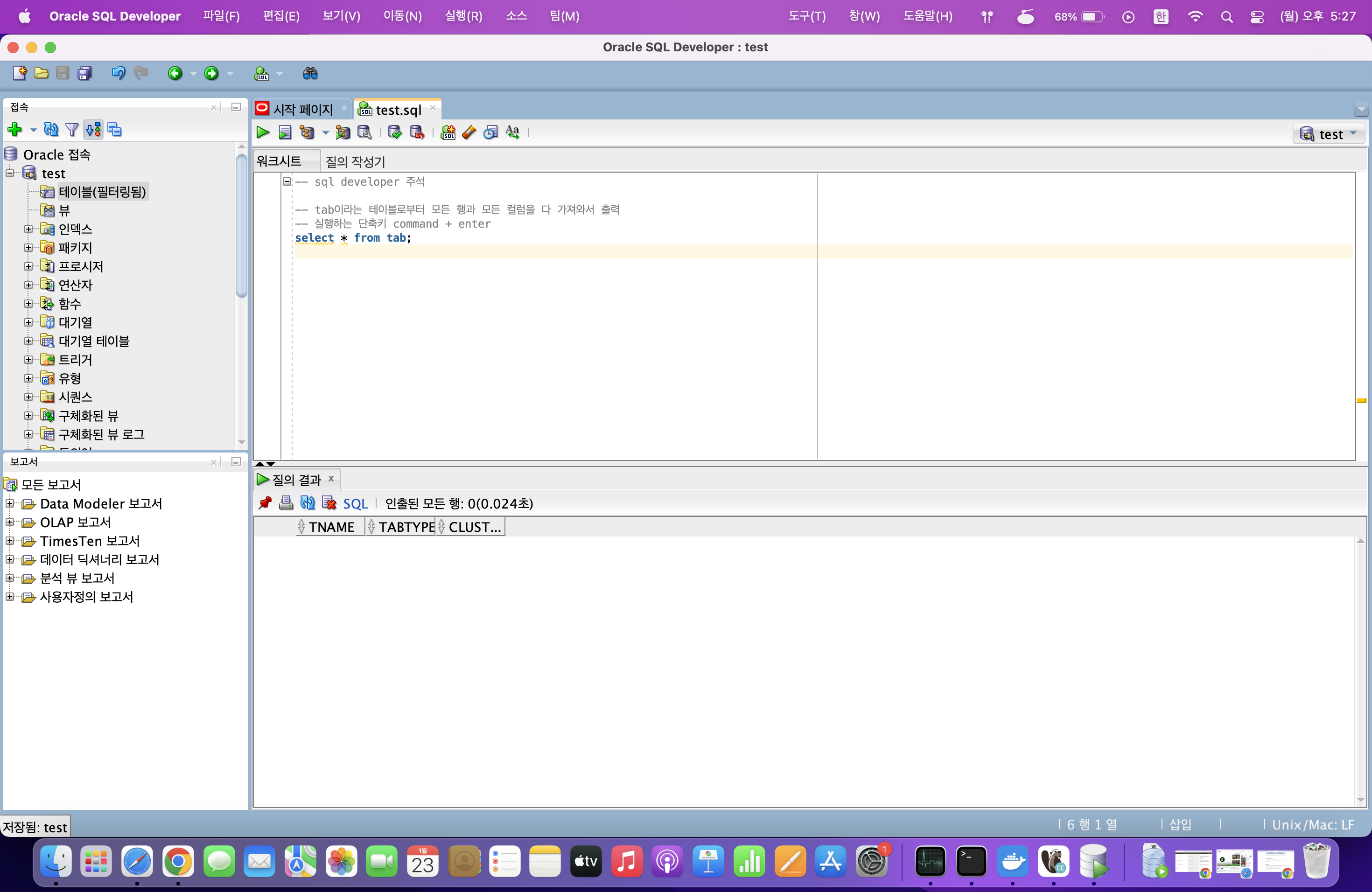The image size is (1372, 892).
Task: Open SQL History clock icon
Action: point(490,132)
